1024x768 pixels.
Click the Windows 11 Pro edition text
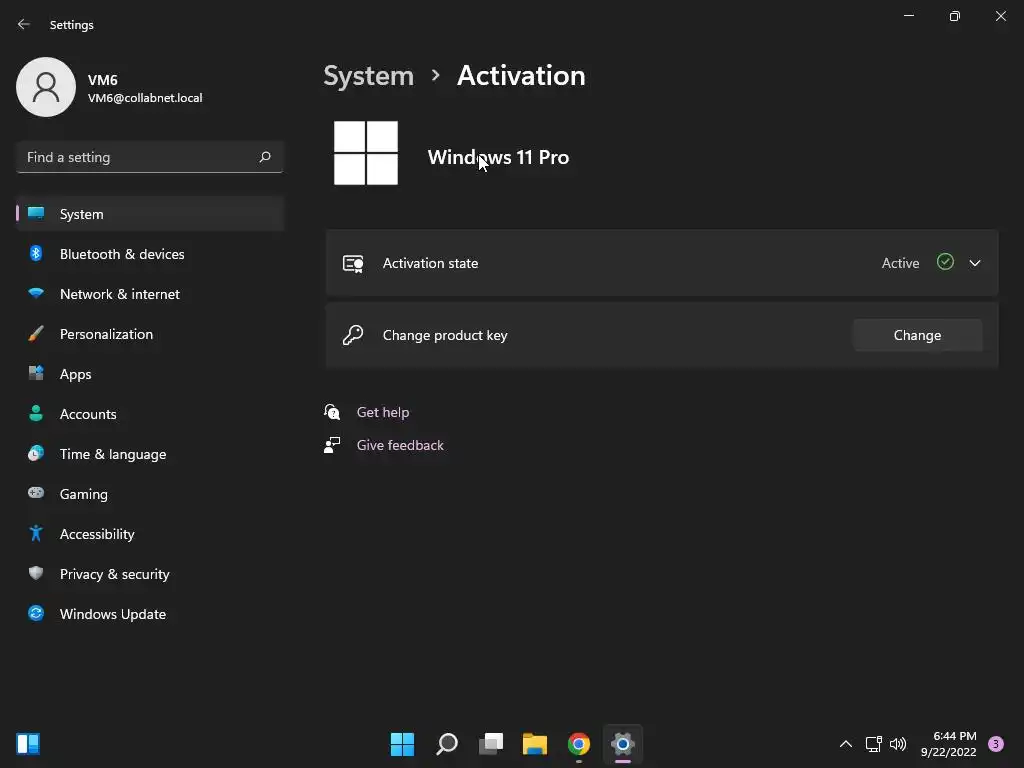click(498, 157)
